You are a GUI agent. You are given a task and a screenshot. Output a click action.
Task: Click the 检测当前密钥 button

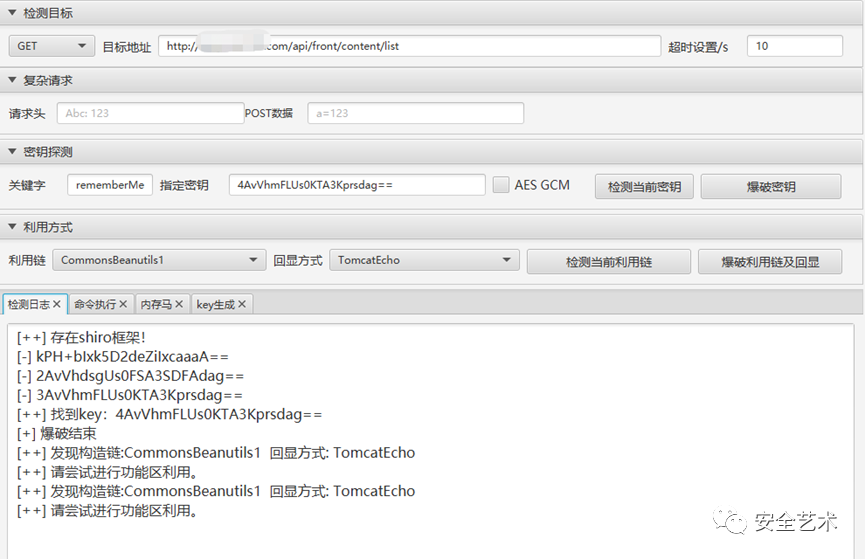click(x=644, y=186)
